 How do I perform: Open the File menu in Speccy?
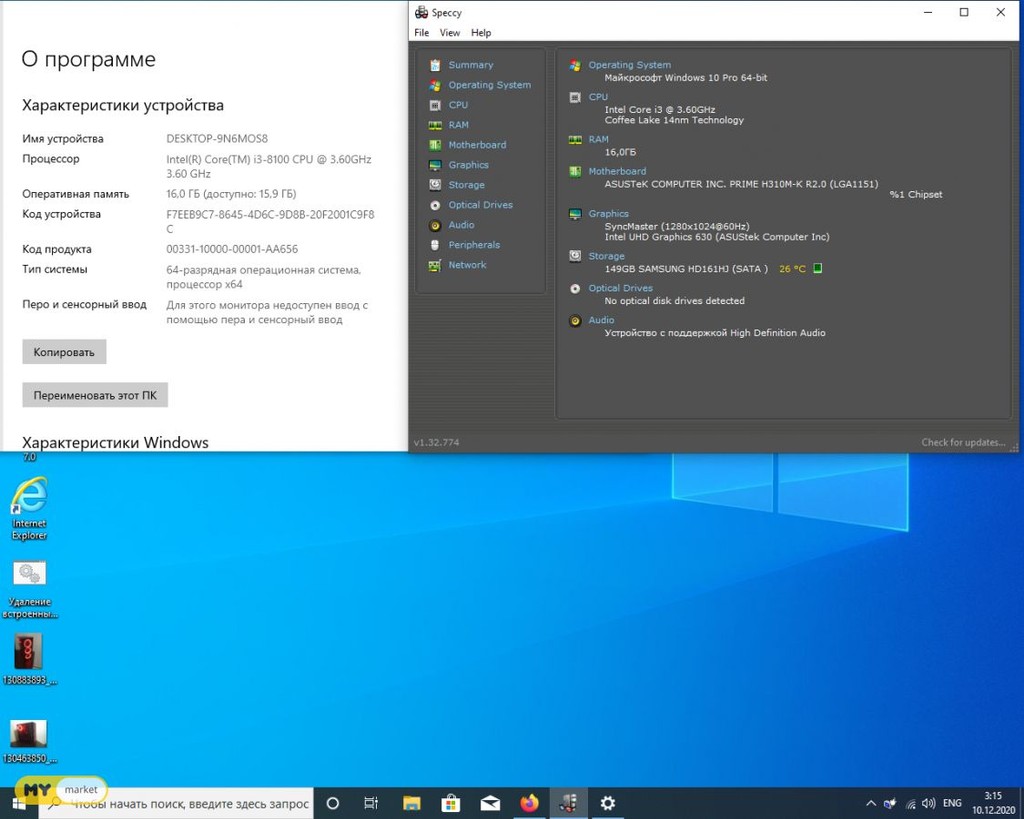tap(422, 33)
